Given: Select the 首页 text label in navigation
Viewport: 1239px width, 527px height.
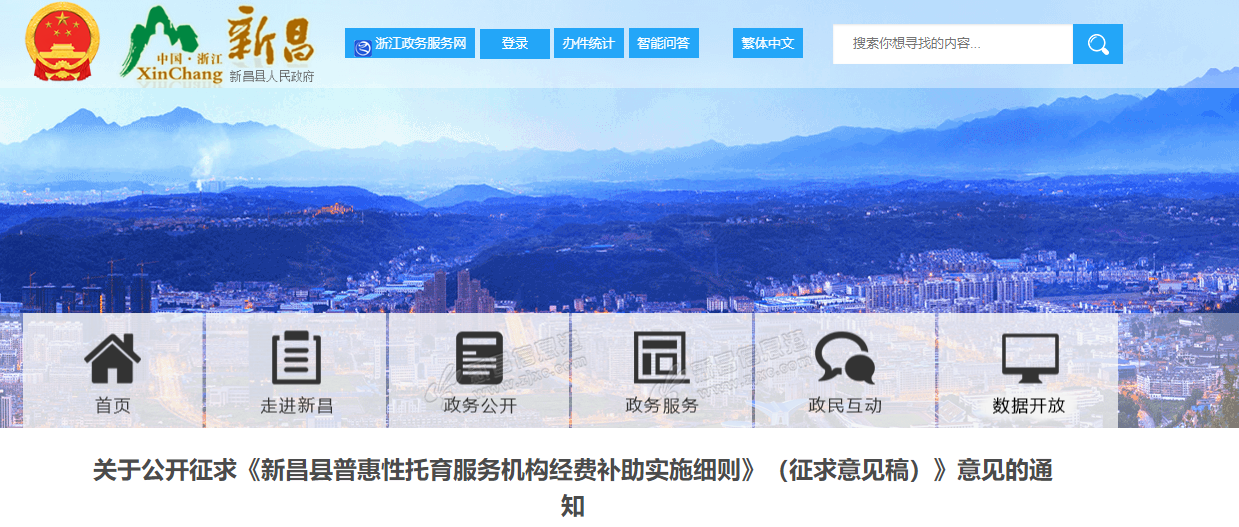Looking at the screenshot, I should (x=113, y=406).
